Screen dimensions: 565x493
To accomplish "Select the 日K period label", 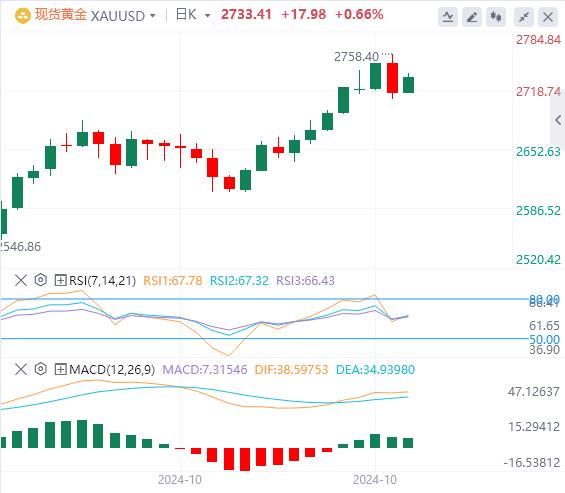I will click(186, 15).
